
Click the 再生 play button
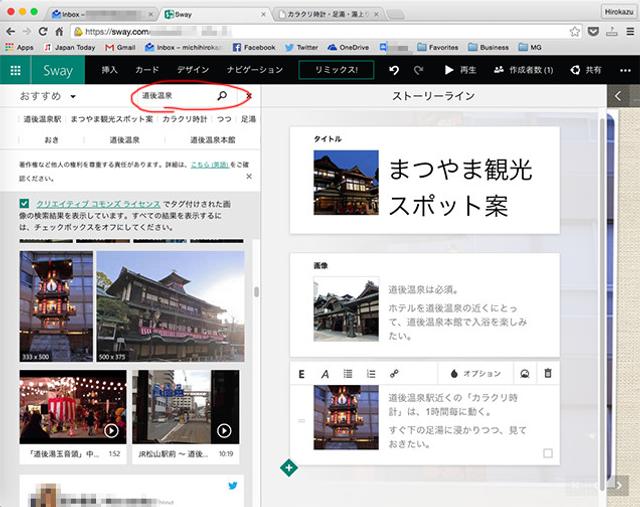click(461, 70)
